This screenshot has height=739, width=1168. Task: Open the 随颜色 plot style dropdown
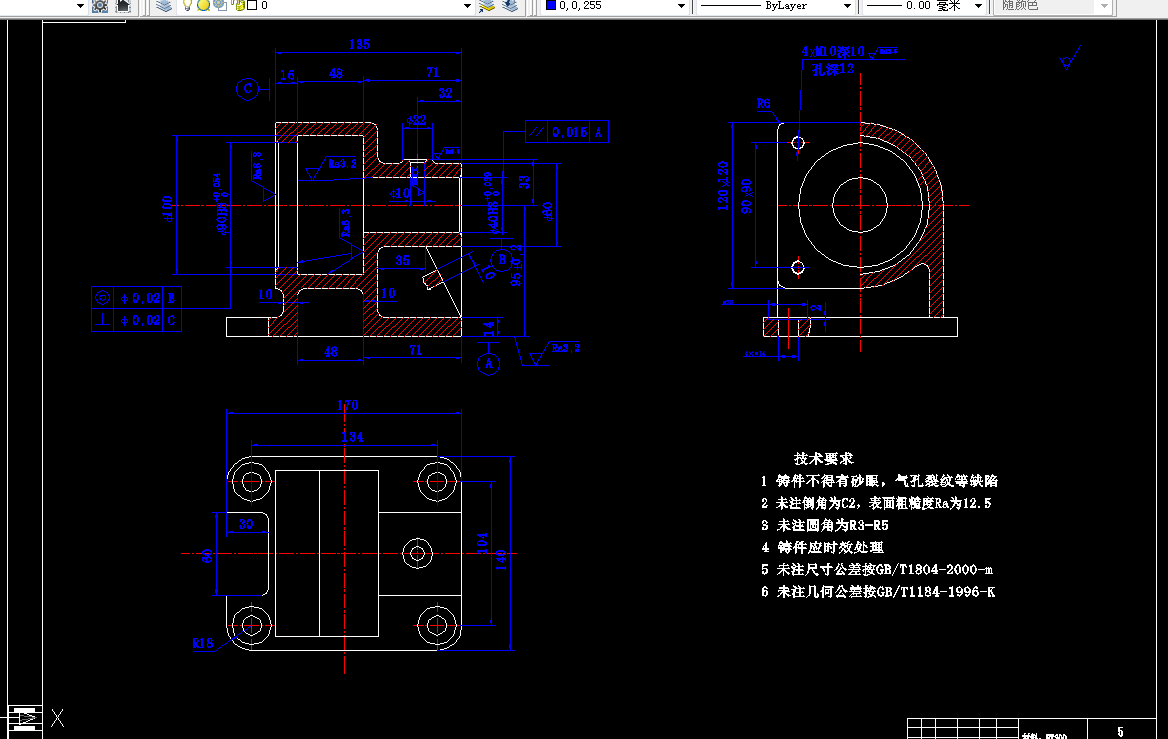1104,7
